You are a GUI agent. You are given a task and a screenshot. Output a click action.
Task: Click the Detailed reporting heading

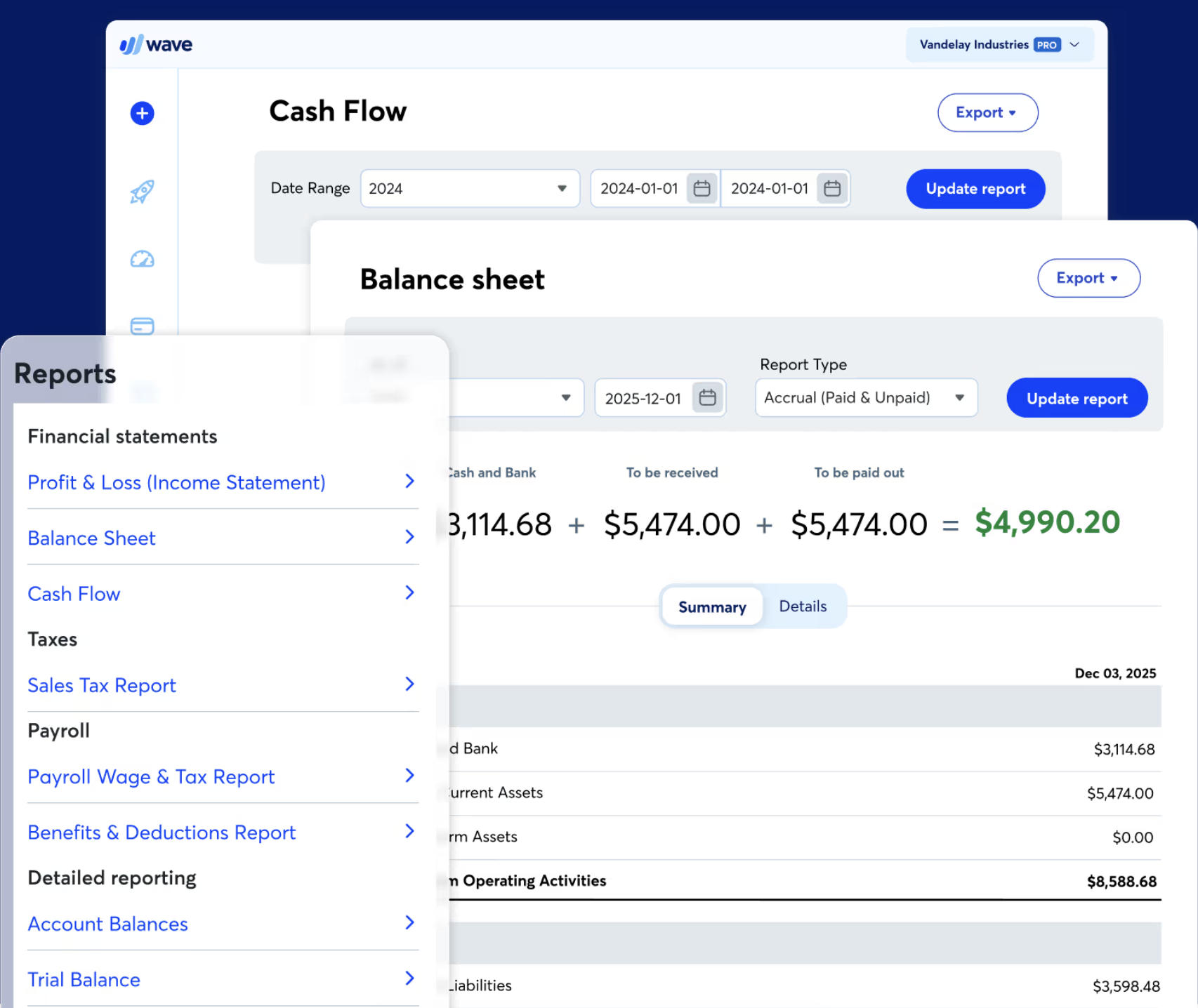point(112,877)
